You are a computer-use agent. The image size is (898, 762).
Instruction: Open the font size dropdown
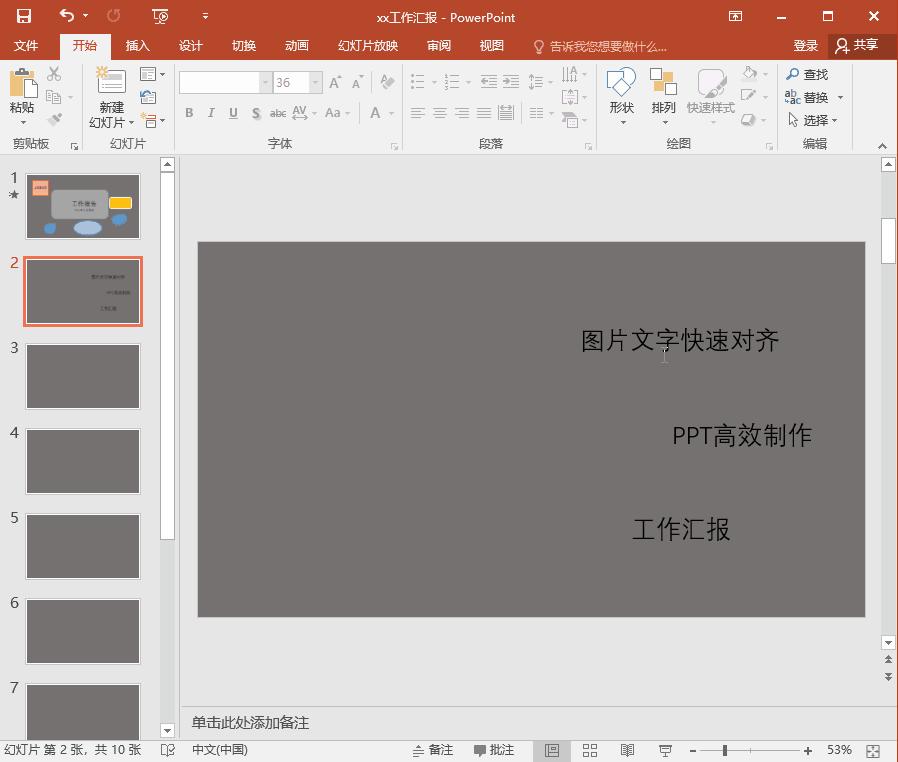pos(314,82)
